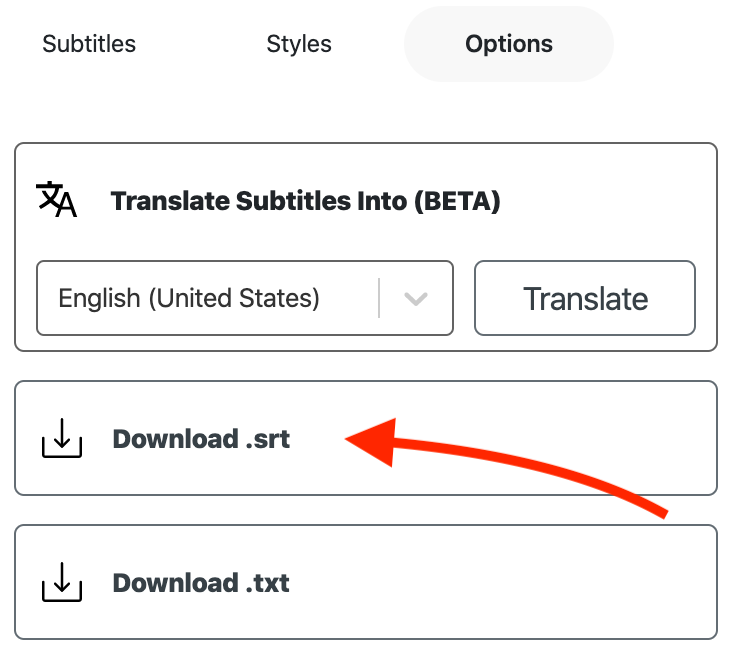Click the 'English (United States)' text field
The image size is (736, 656).
point(189,298)
